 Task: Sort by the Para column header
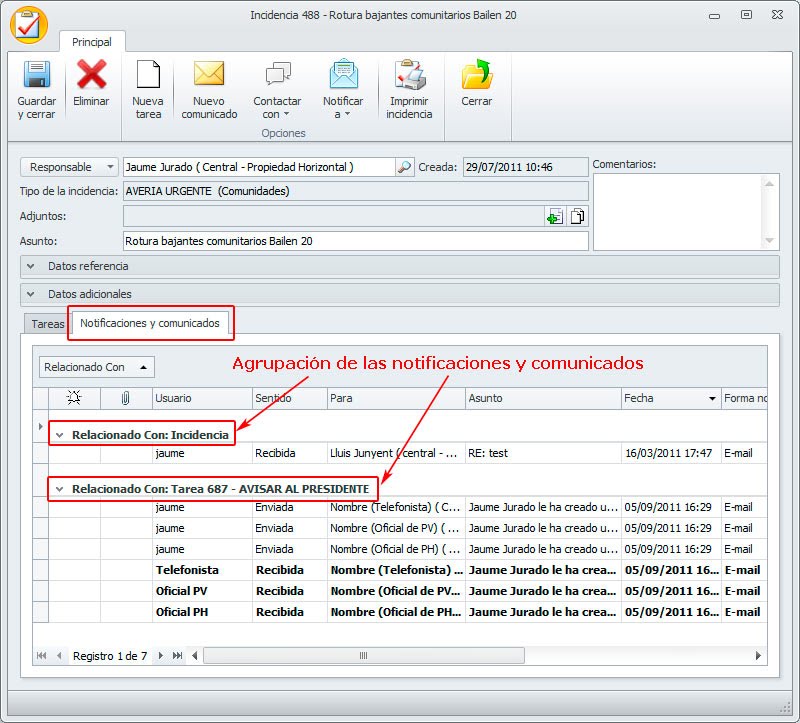point(396,398)
